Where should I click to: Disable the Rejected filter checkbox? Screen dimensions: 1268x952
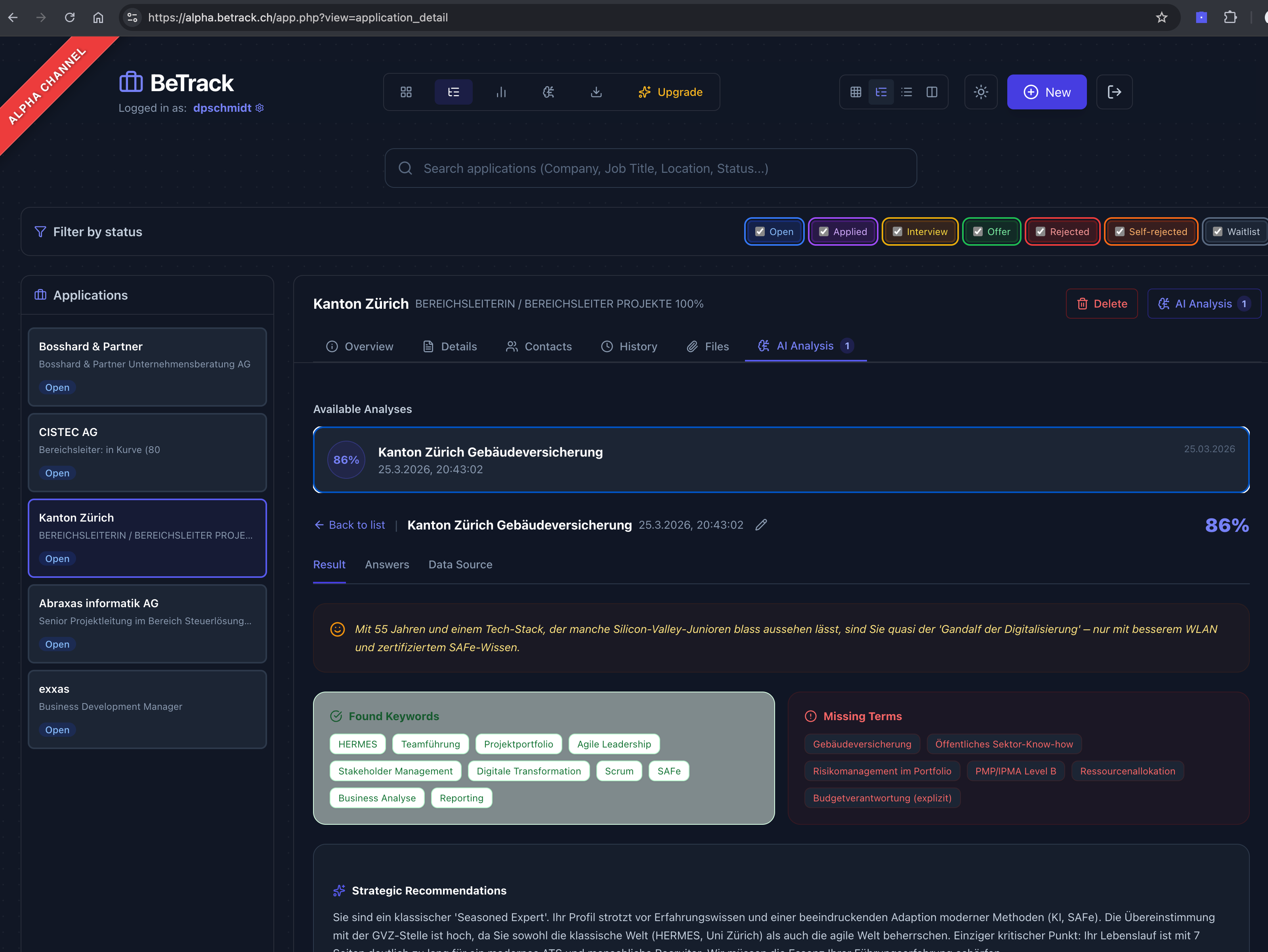coord(1040,232)
